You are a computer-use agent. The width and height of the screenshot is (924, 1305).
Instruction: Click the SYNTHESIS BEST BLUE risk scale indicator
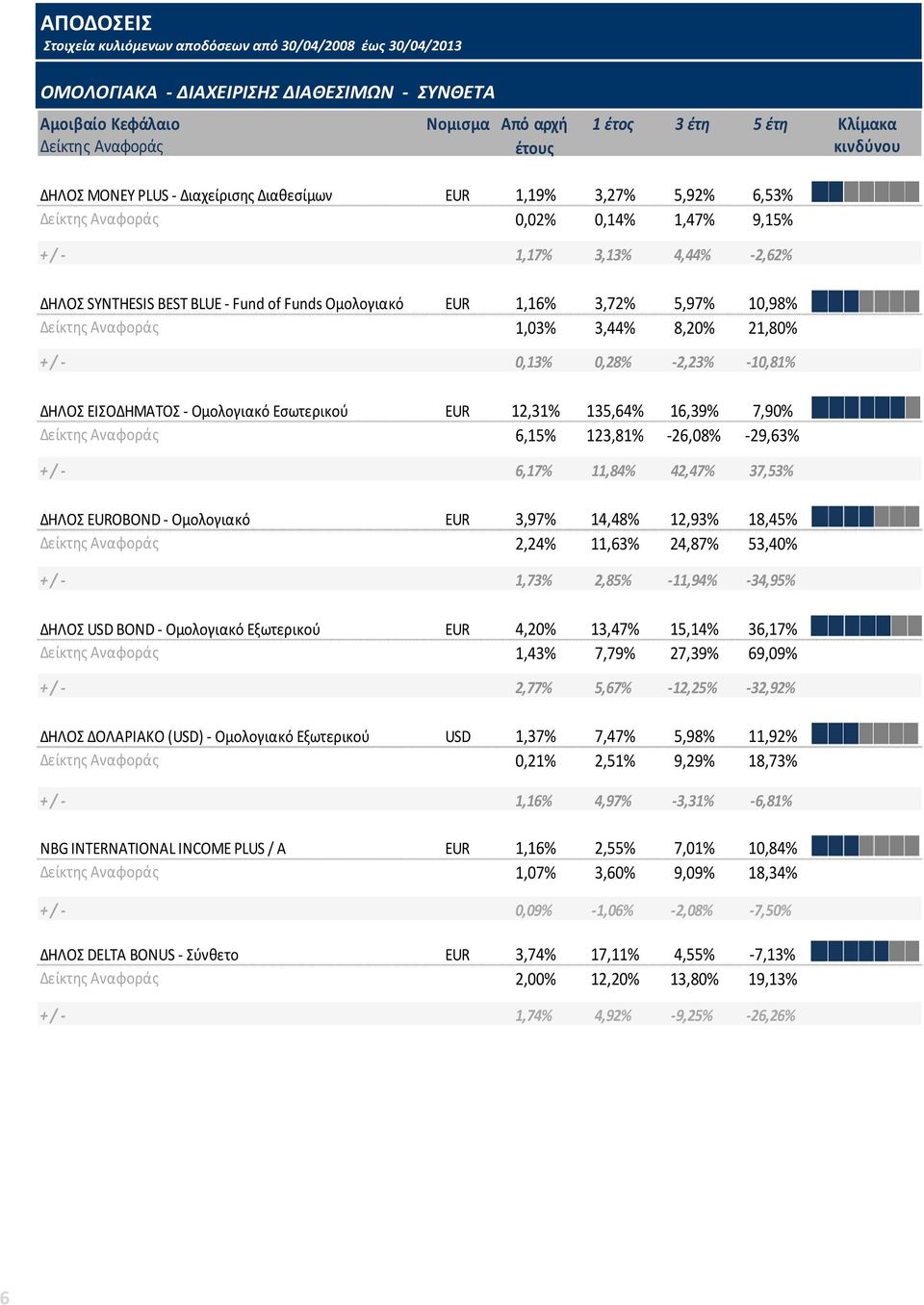[865, 301]
